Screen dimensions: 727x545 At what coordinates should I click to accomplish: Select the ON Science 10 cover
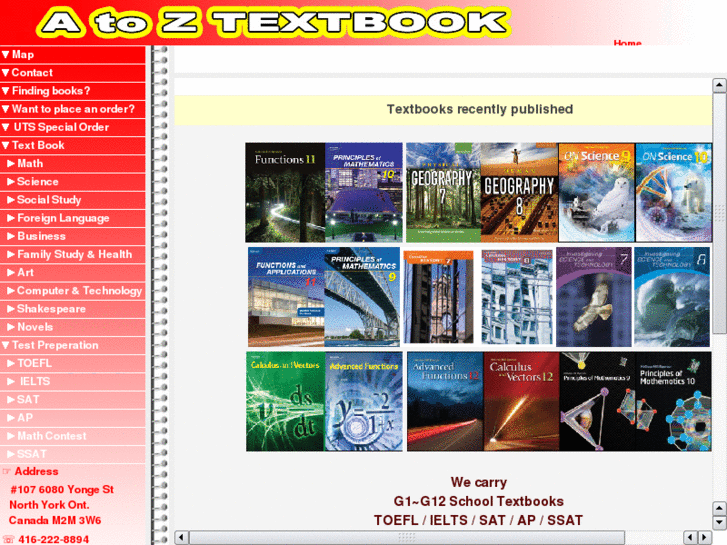(673, 192)
